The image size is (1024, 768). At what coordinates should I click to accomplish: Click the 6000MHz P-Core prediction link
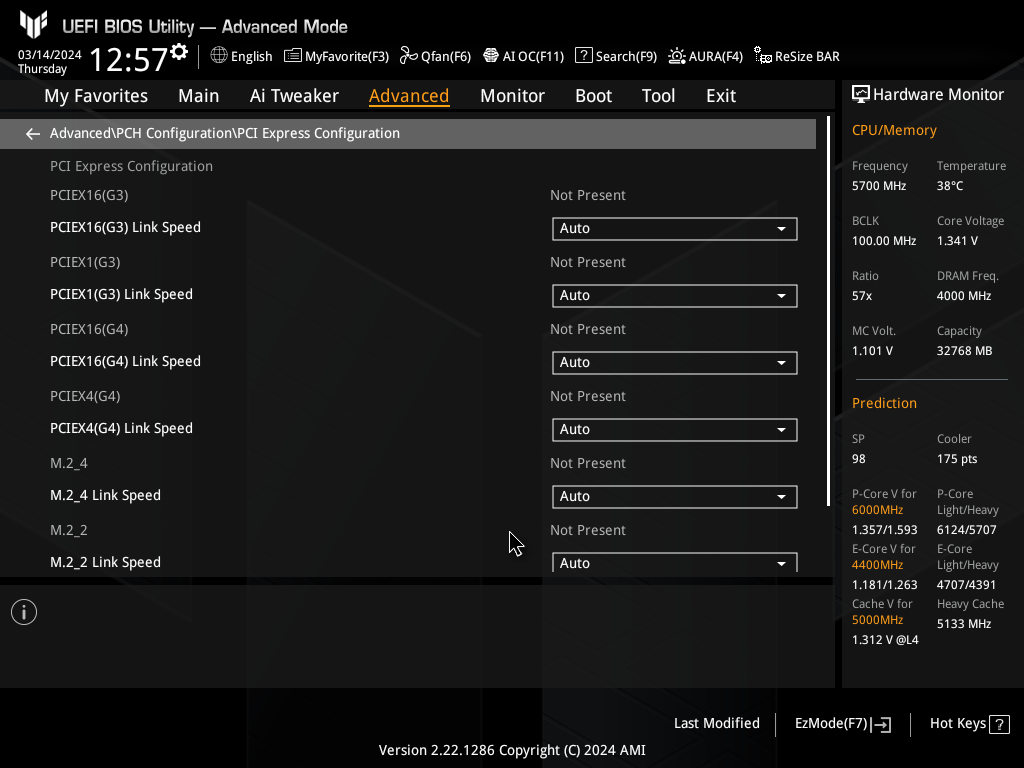(877, 510)
